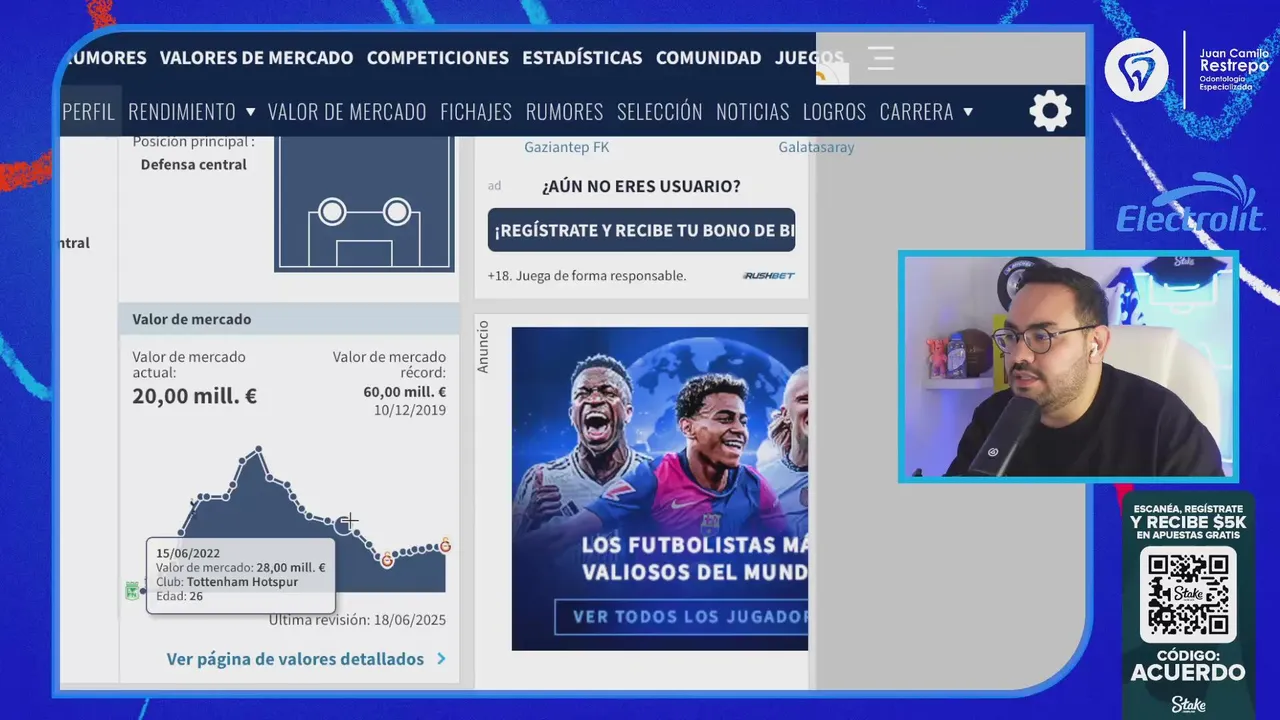This screenshot has width=1280, height=720.
Task: Click 'Última revisión: 18/06/2025' text
Action: [x=357, y=620]
